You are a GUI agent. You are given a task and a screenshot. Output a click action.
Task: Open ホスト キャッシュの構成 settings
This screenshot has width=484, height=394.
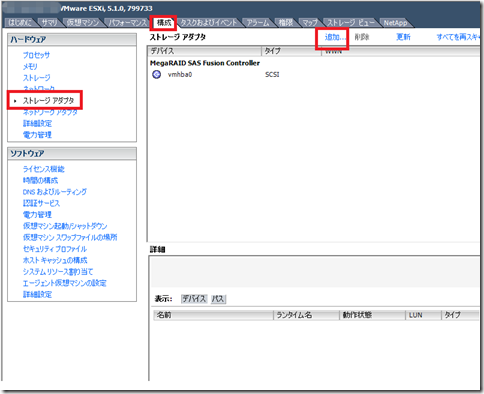click(55, 260)
